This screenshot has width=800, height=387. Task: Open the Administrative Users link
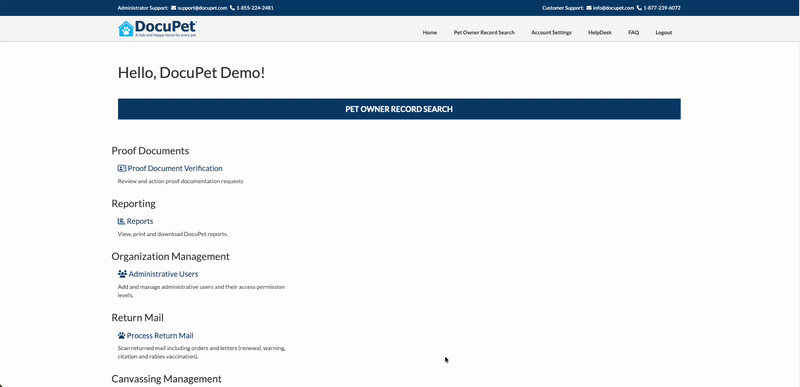pos(163,274)
